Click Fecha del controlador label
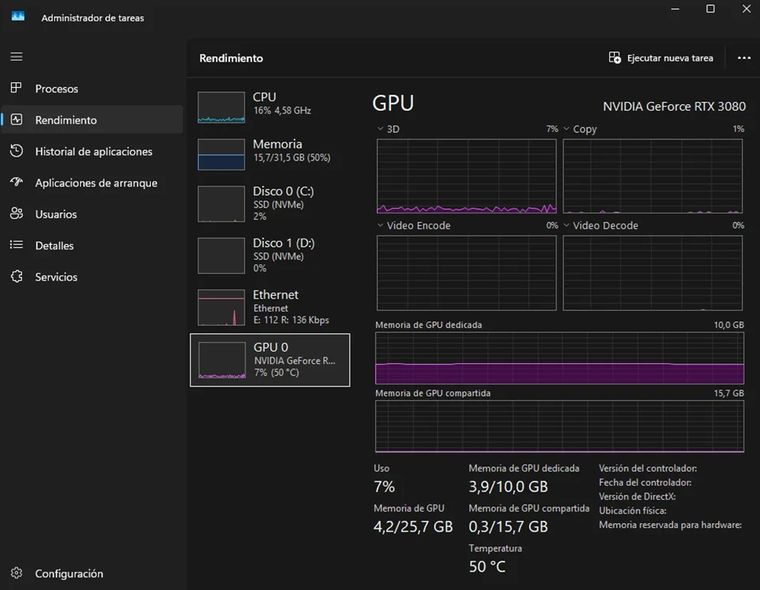Viewport: 760px width, 590px height. (x=645, y=482)
